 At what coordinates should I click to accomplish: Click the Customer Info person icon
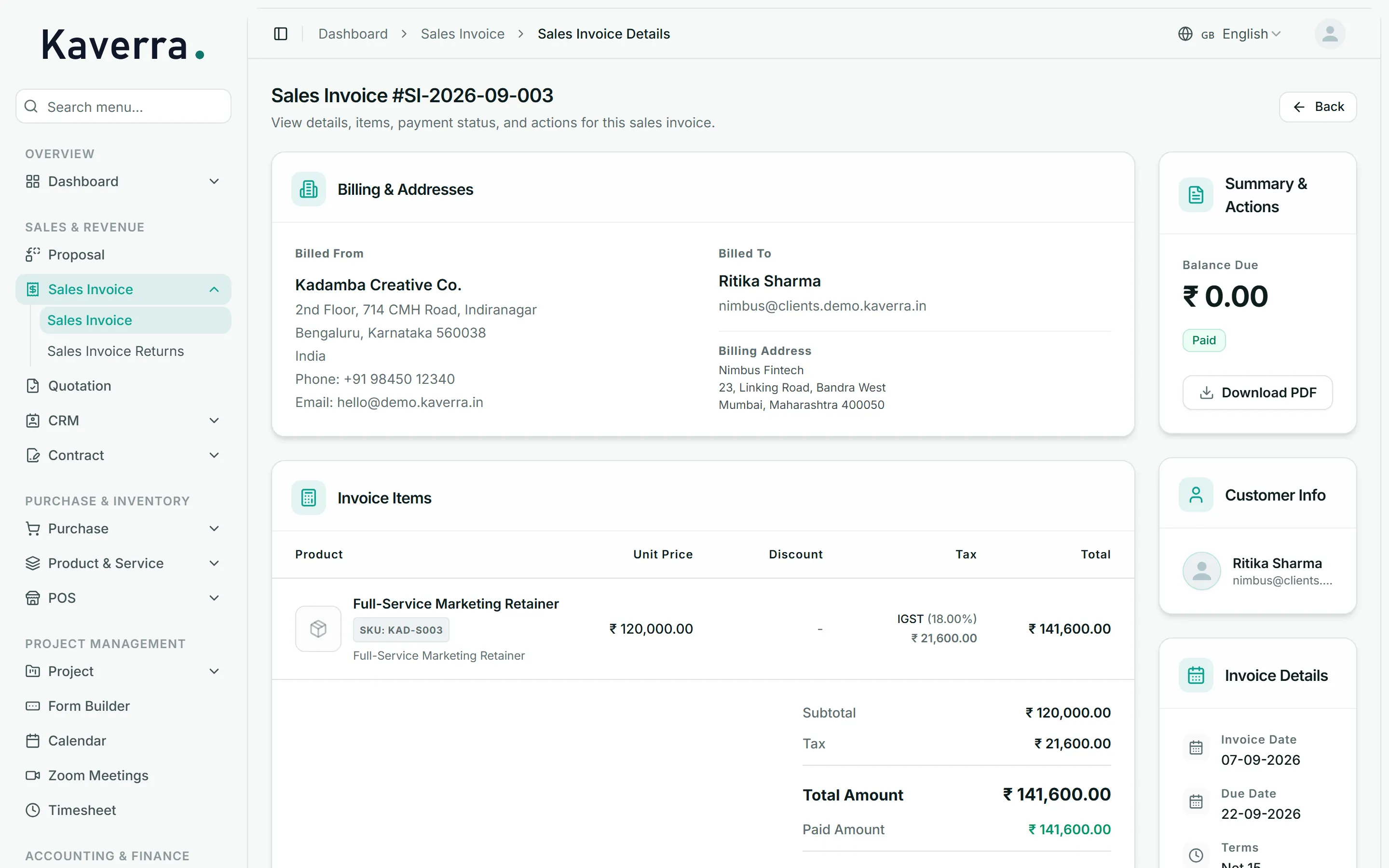(1196, 494)
